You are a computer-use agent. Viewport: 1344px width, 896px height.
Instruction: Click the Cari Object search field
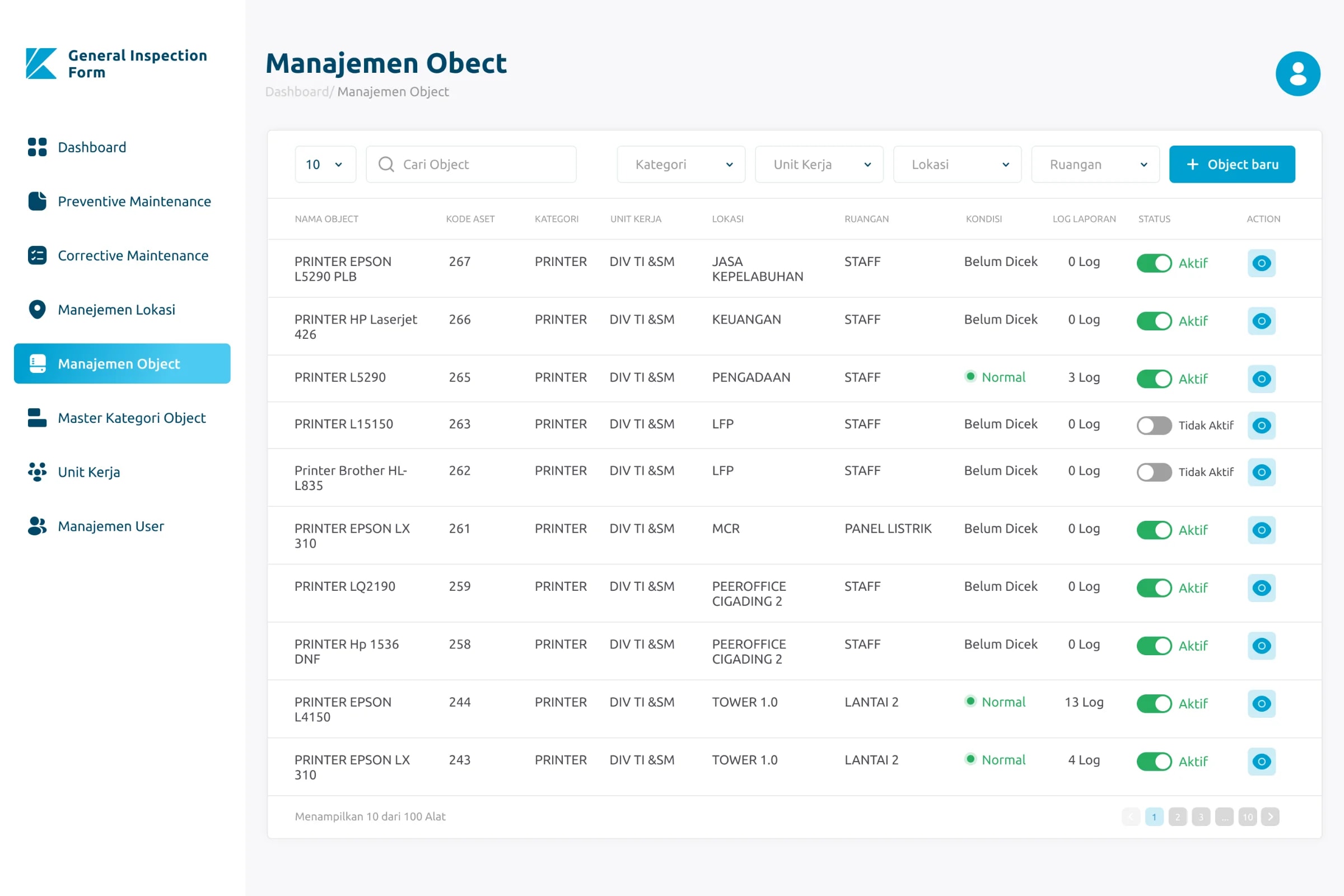[471, 165]
